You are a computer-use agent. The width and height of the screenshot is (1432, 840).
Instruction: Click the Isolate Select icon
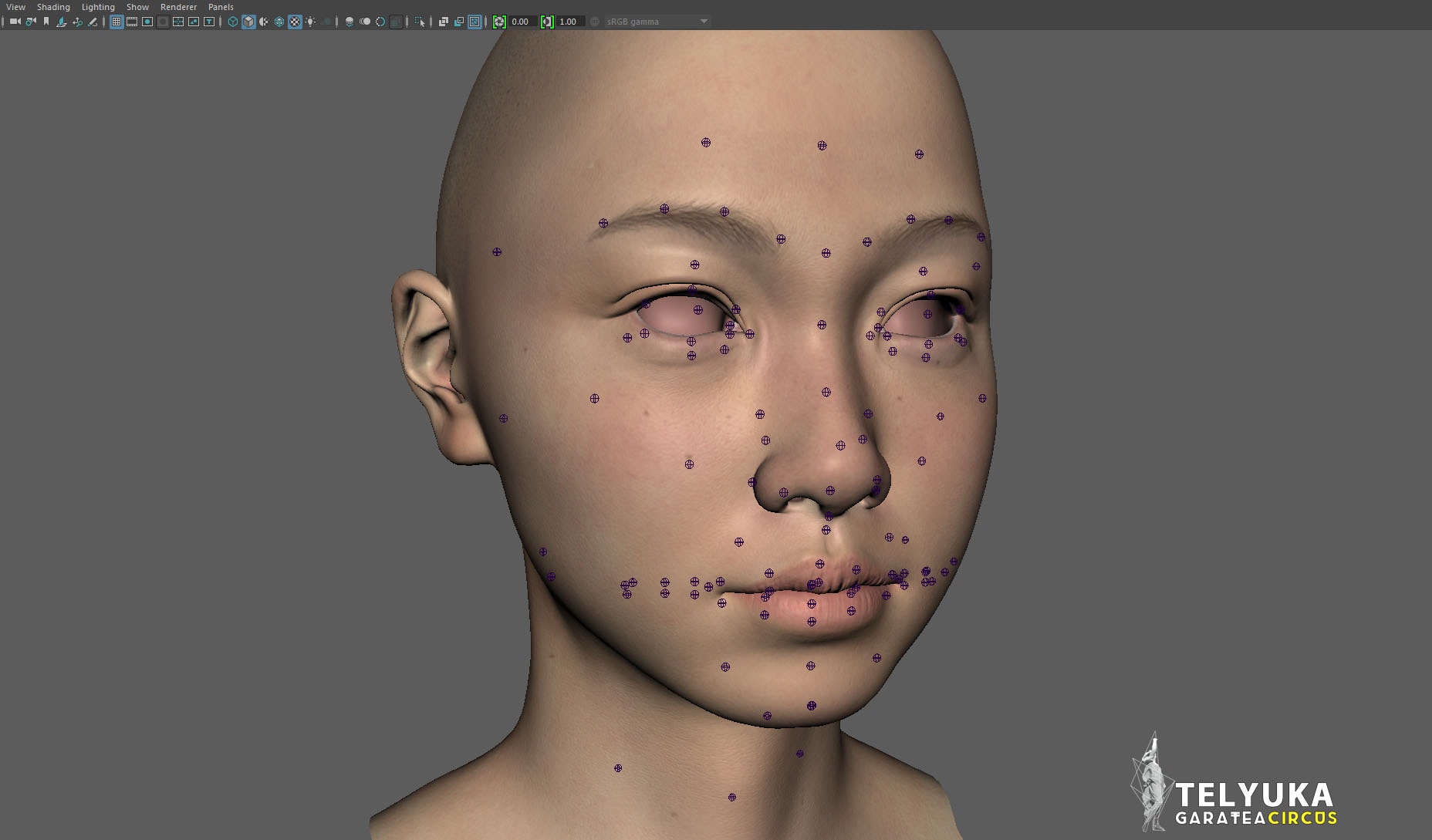click(420, 22)
